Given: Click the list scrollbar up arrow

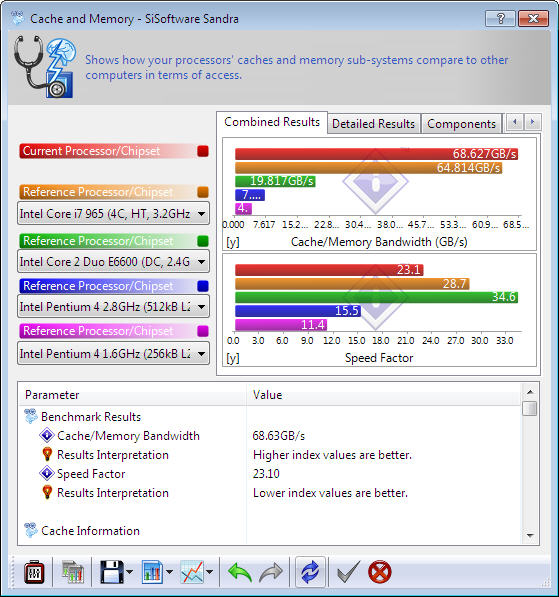Looking at the screenshot, I should (530, 391).
